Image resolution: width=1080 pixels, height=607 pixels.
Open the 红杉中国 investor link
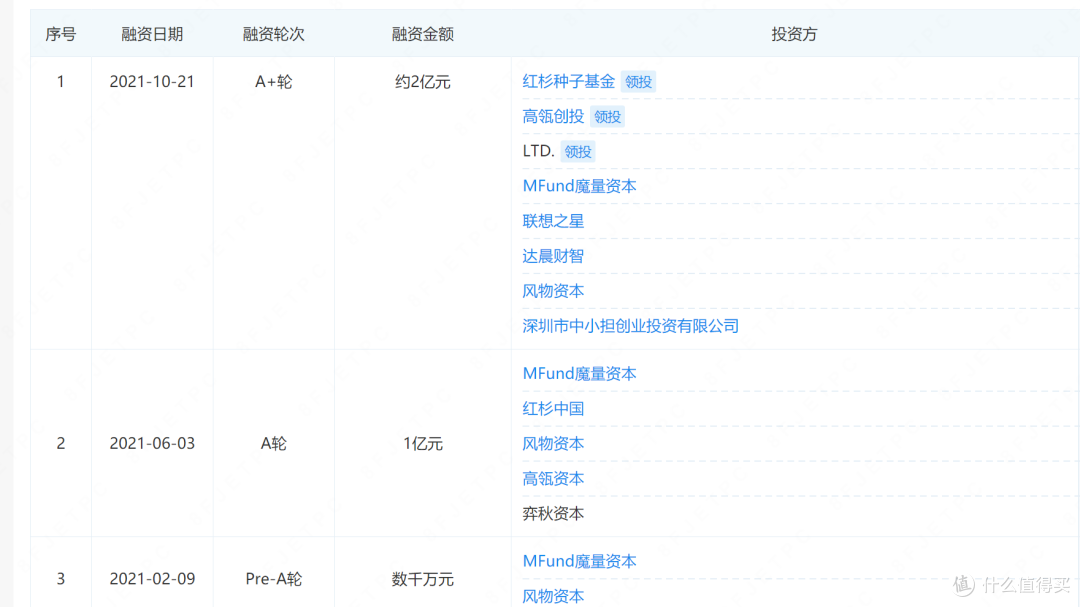[553, 409]
